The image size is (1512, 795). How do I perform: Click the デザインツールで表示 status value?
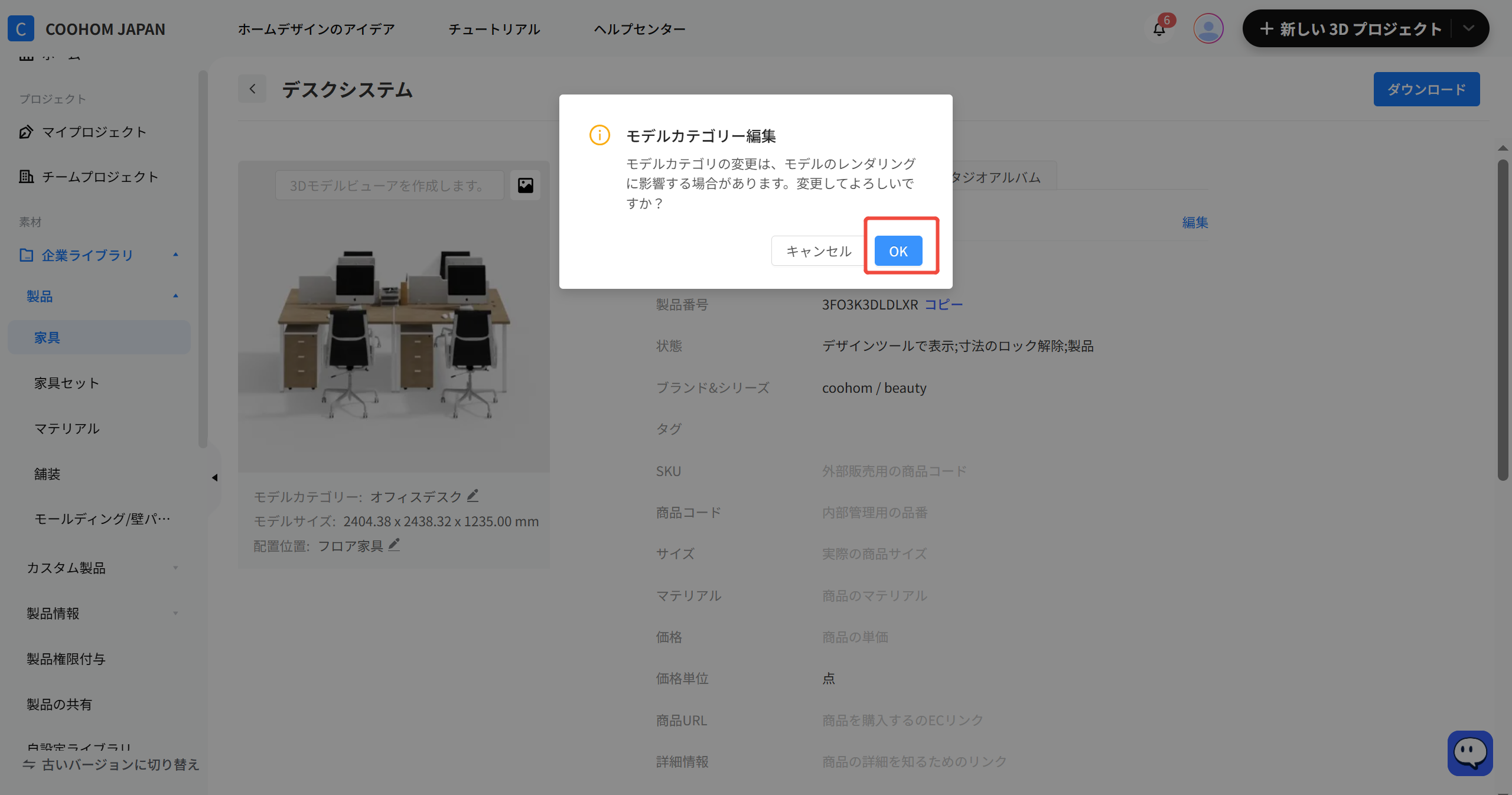[x=957, y=346]
